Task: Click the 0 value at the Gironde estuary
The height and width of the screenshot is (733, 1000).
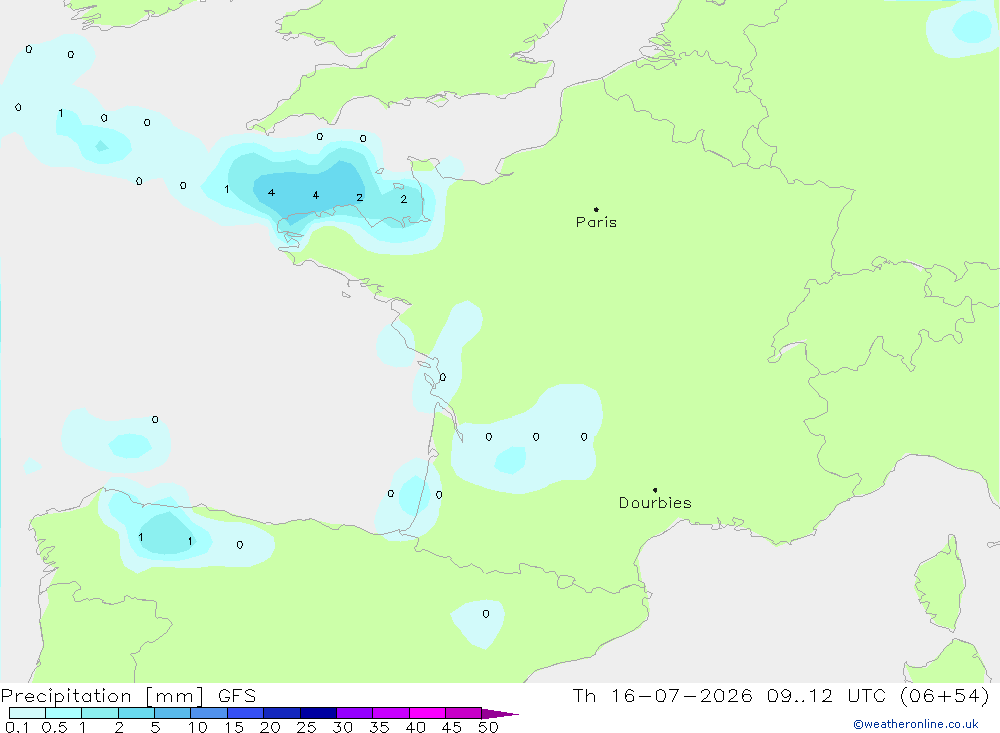Action: pyautogui.click(x=443, y=377)
